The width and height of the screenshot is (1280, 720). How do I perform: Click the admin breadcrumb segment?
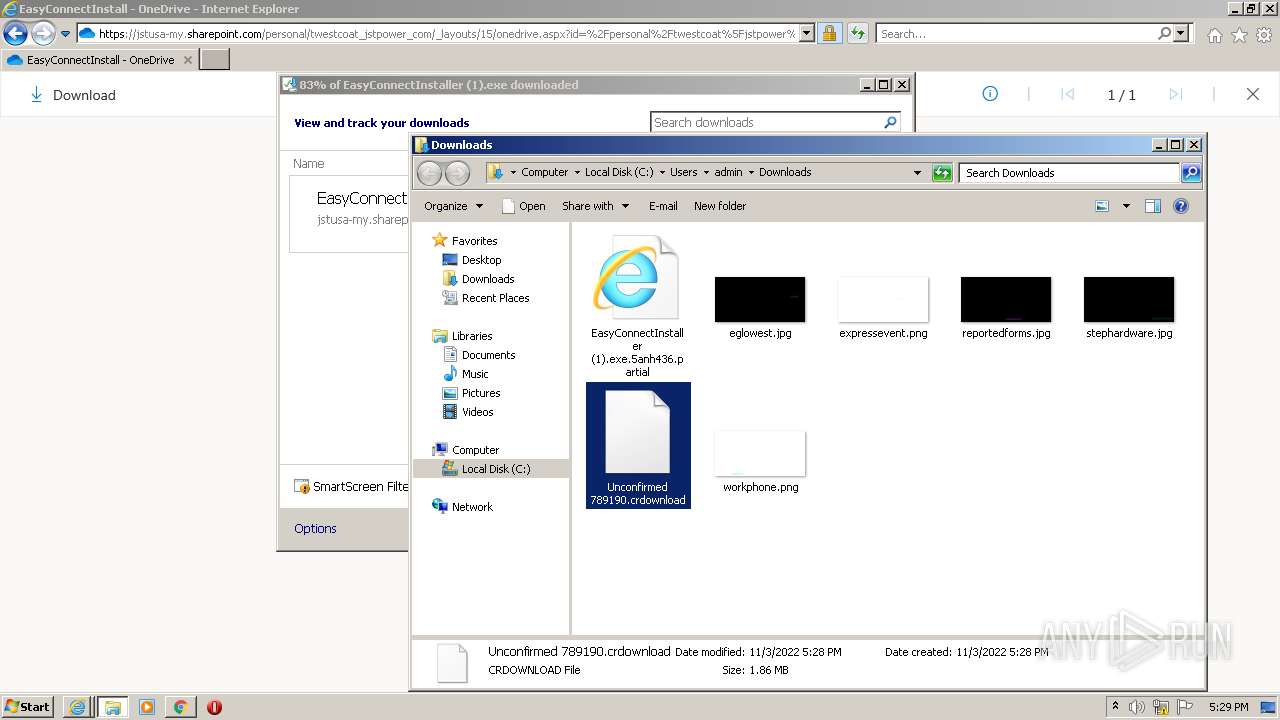click(x=728, y=172)
